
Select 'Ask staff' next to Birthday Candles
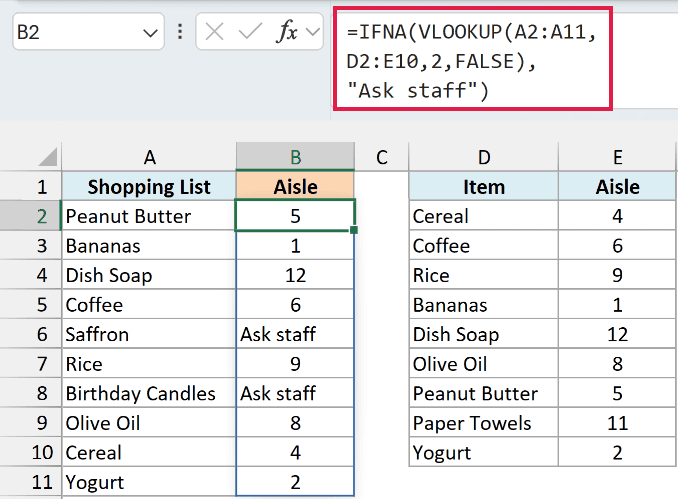(295, 393)
